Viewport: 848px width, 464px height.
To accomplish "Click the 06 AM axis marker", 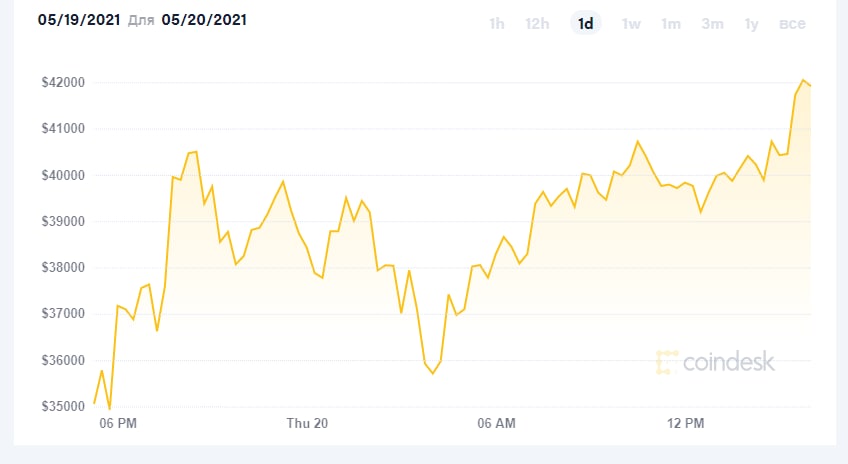I will tap(497, 424).
